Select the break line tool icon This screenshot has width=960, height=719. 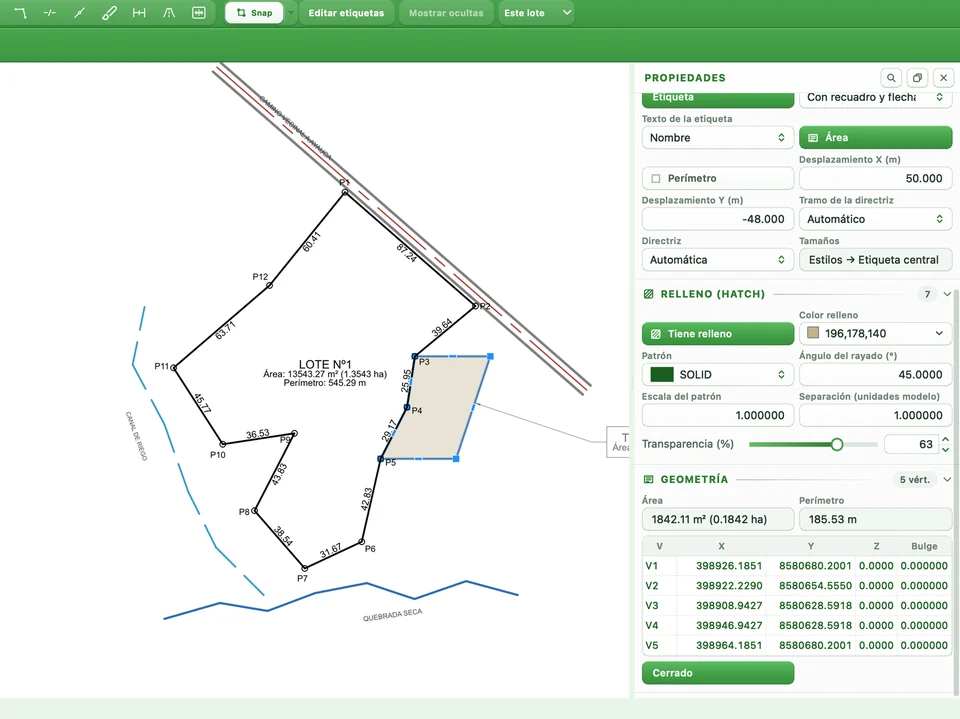(50, 13)
